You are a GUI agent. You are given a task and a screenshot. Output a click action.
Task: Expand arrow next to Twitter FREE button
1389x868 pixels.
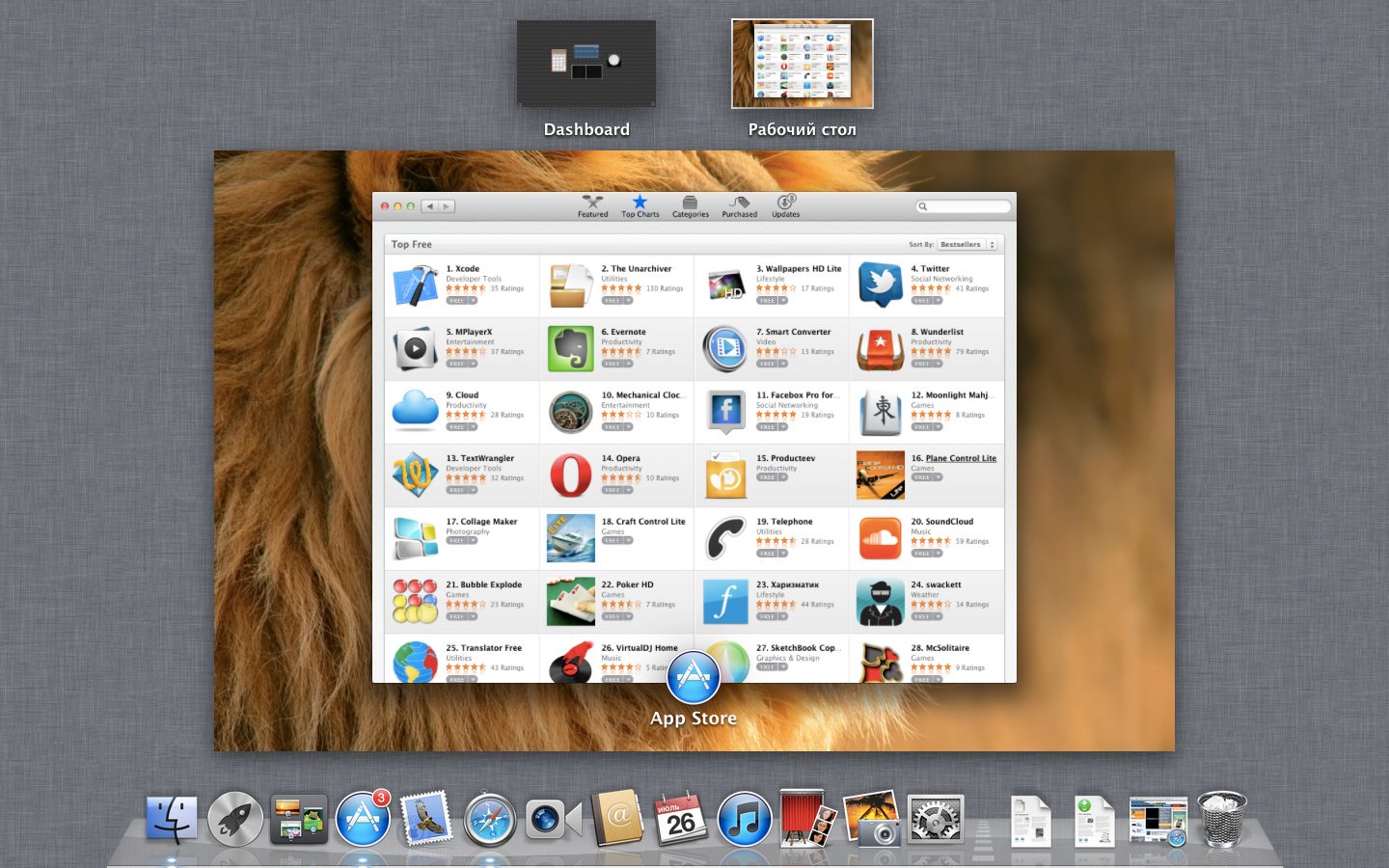[x=939, y=301]
